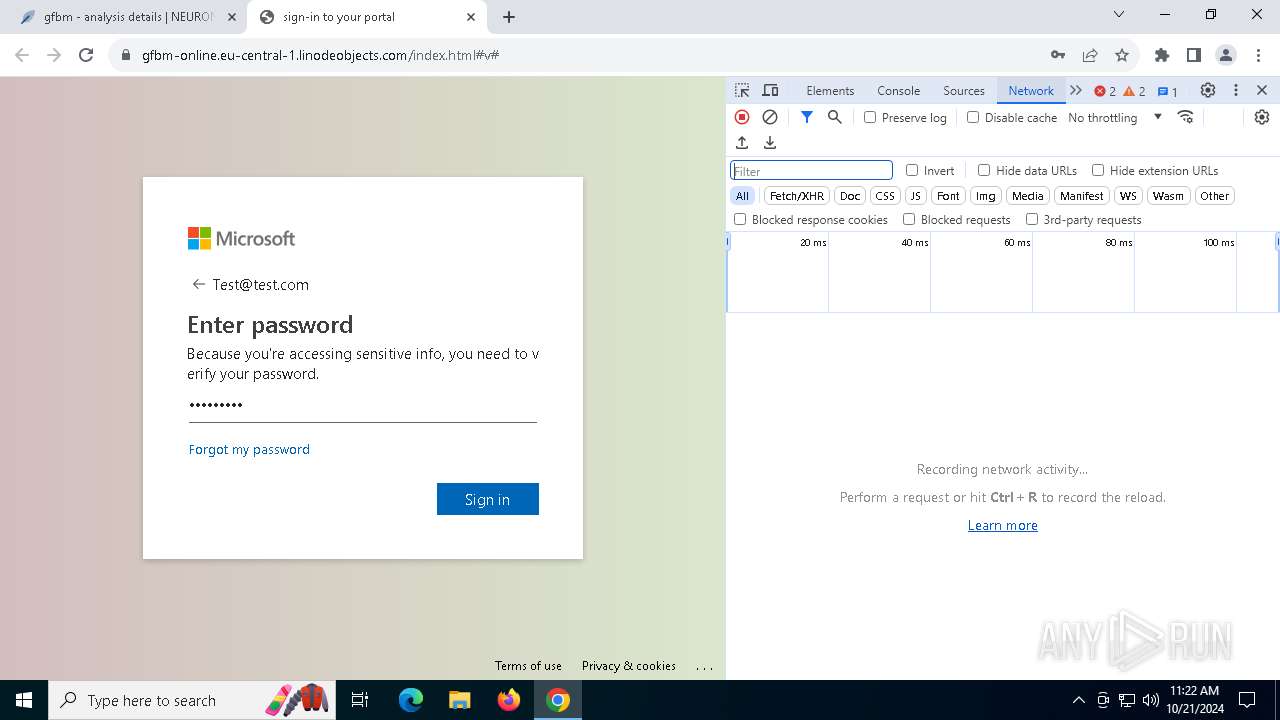1280x720 pixels.
Task: Open the network conditions wifi icon
Action: 1186,117
